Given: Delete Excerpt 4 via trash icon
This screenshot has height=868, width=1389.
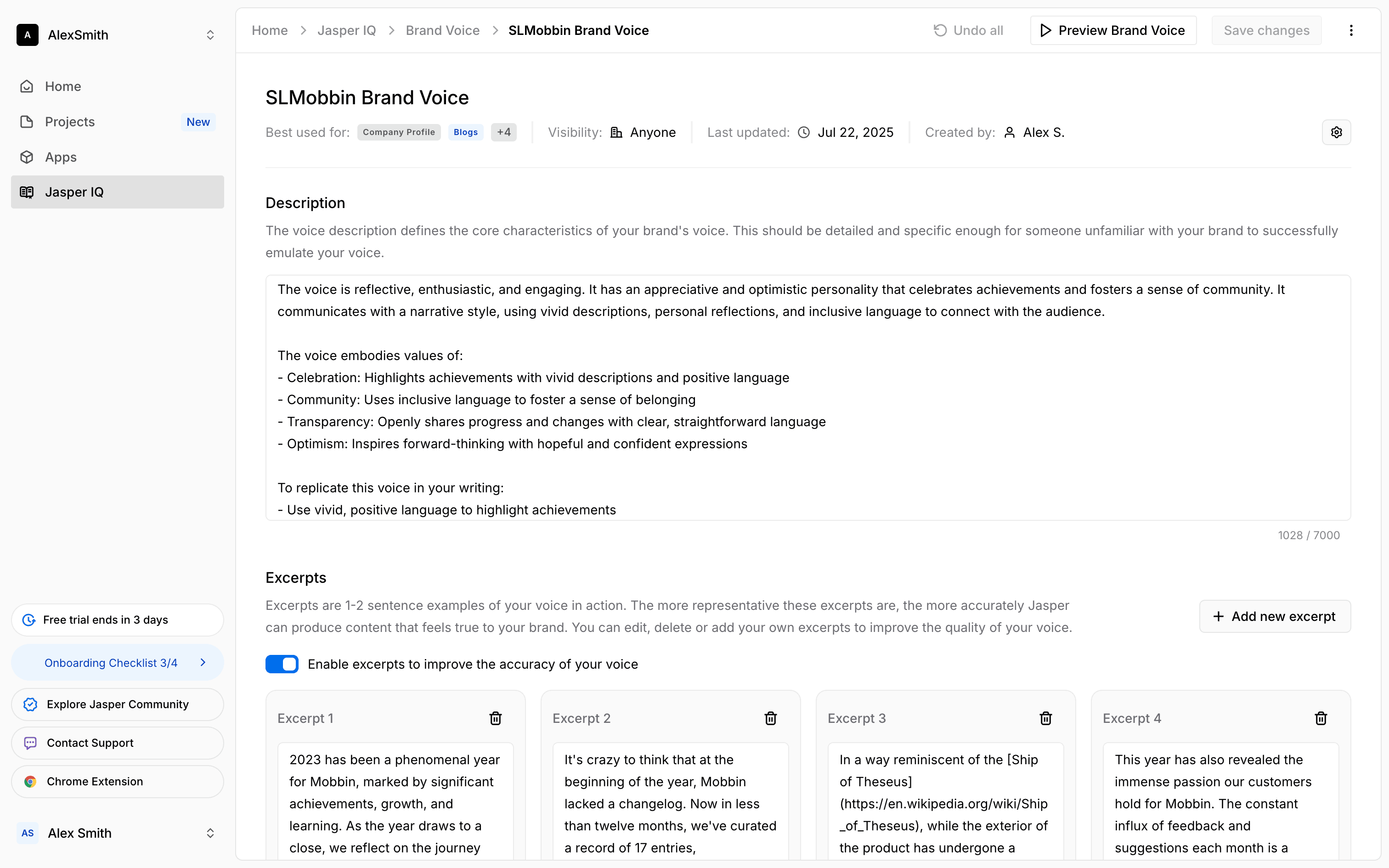Looking at the screenshot, I should (1321, 718).
